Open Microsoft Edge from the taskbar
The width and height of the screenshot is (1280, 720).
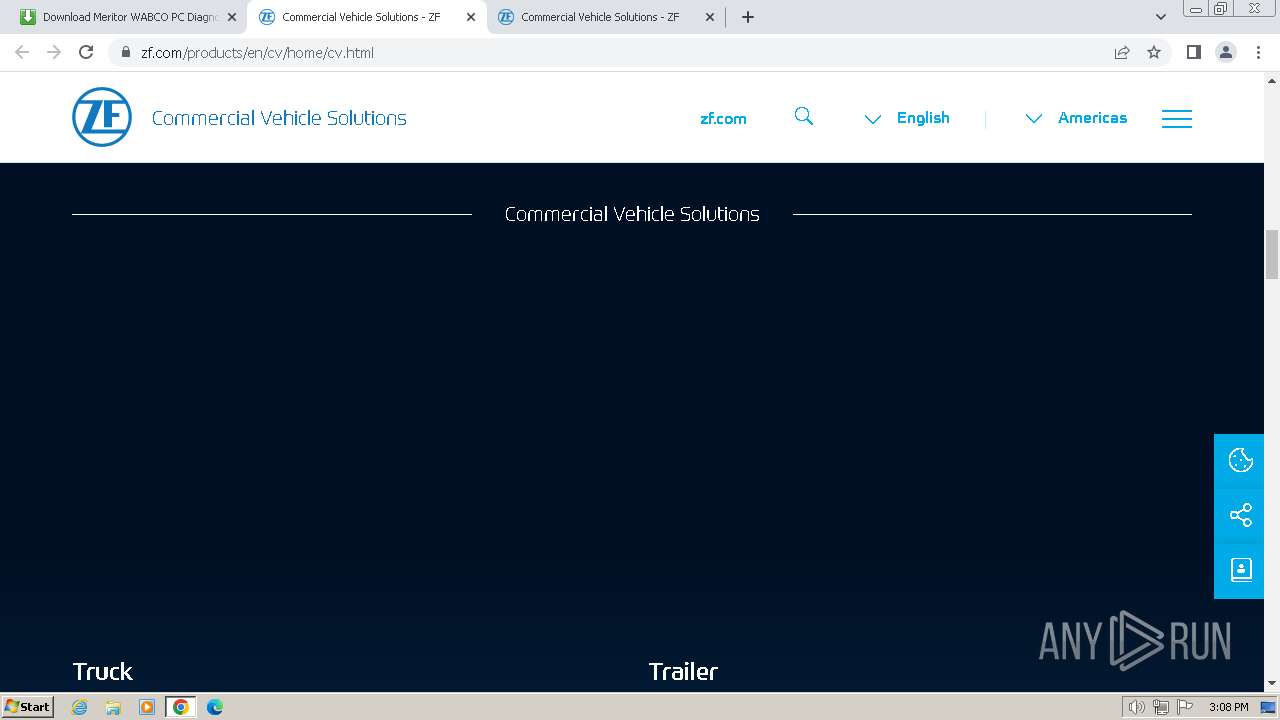[214, 707]
